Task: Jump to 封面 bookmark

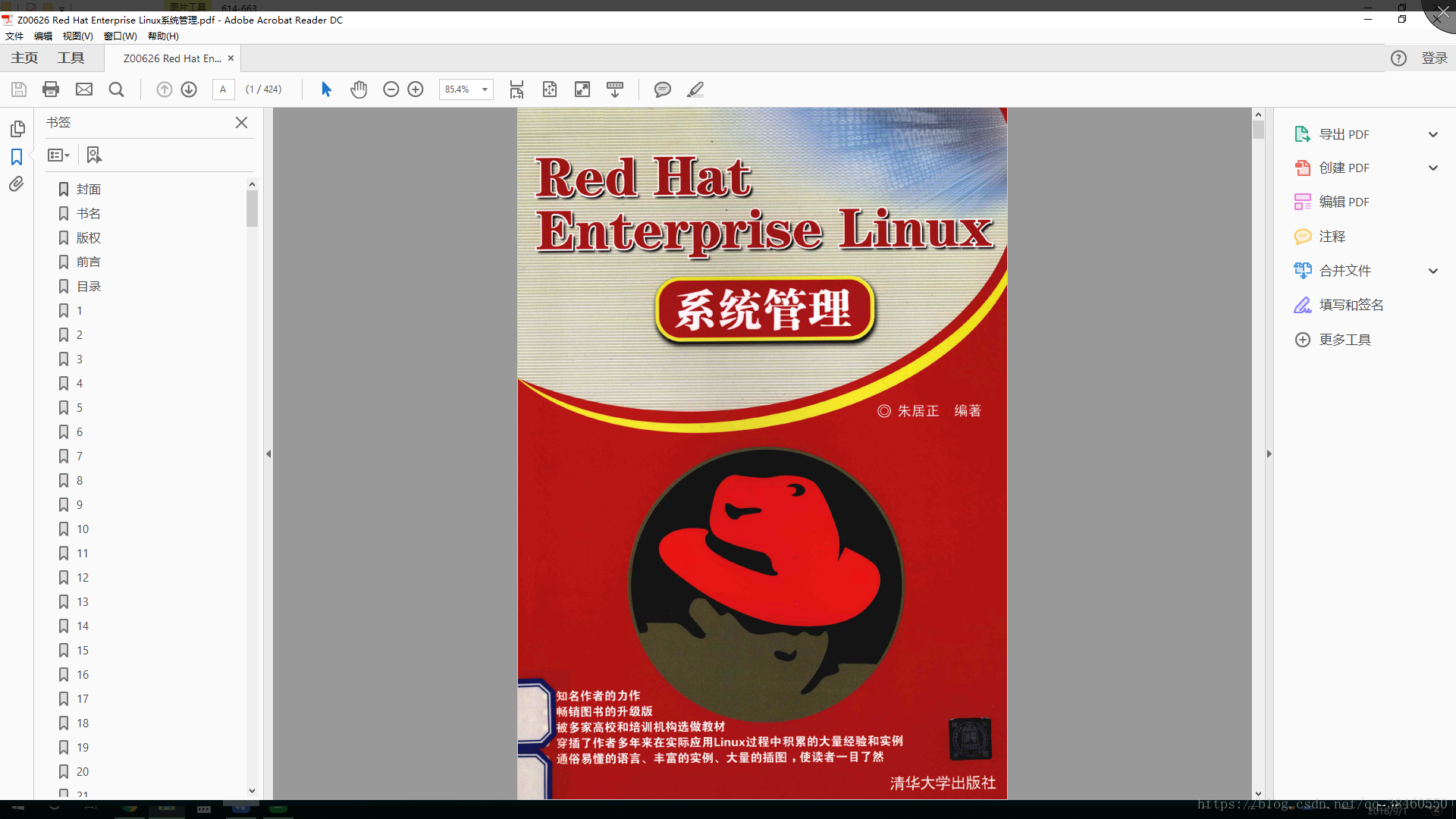Action: (89, 190)
